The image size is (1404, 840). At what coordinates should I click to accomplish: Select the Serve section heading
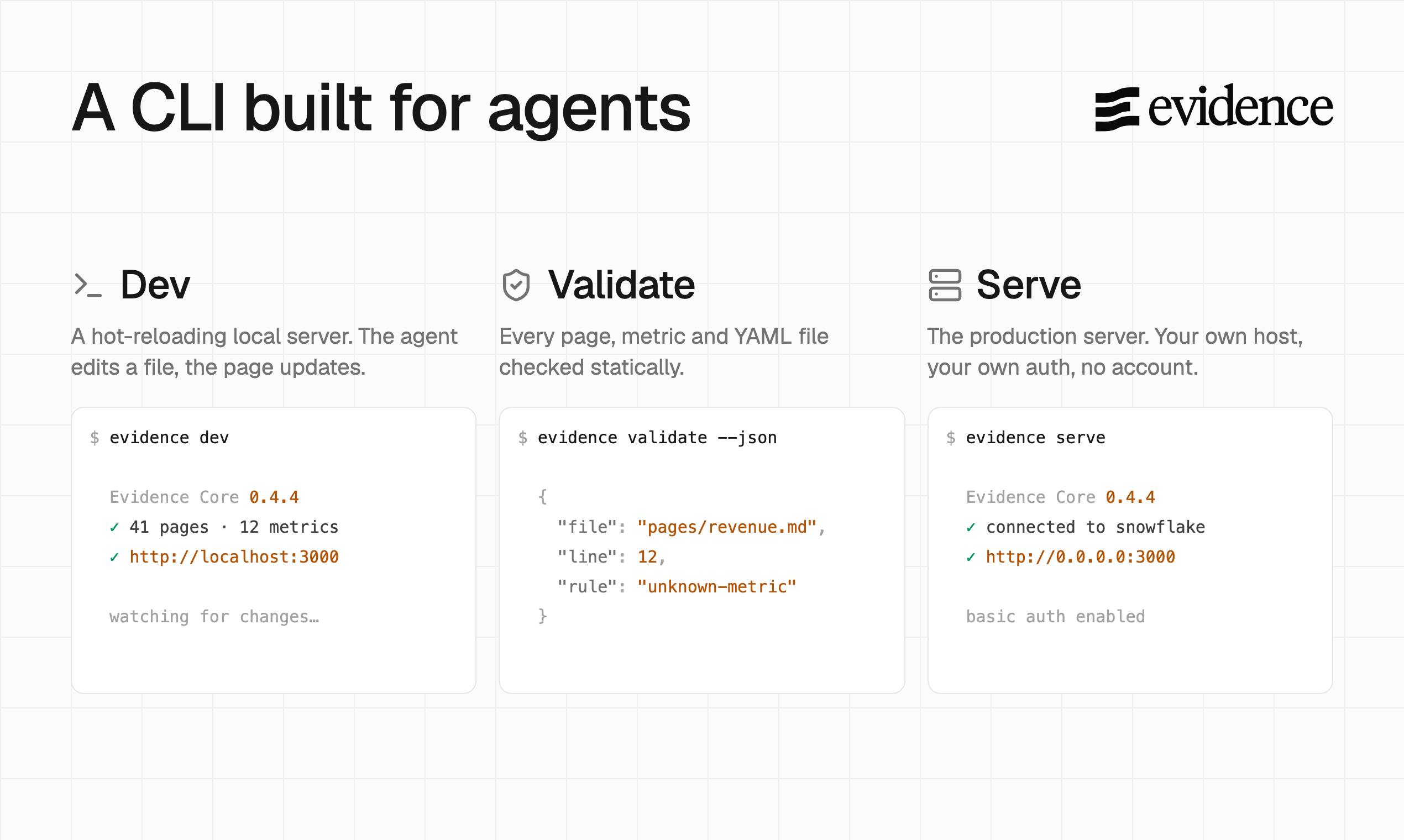pos(1029,285)
